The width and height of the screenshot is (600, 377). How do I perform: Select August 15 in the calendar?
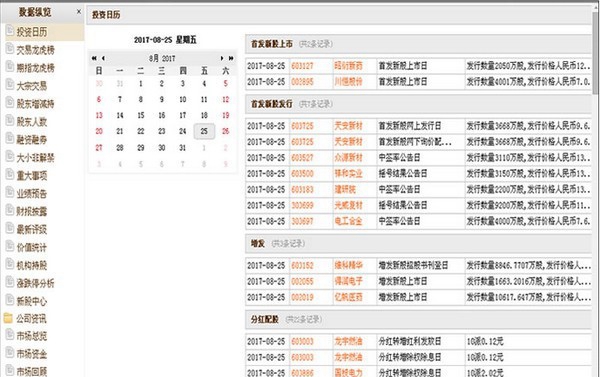[141, 115]
